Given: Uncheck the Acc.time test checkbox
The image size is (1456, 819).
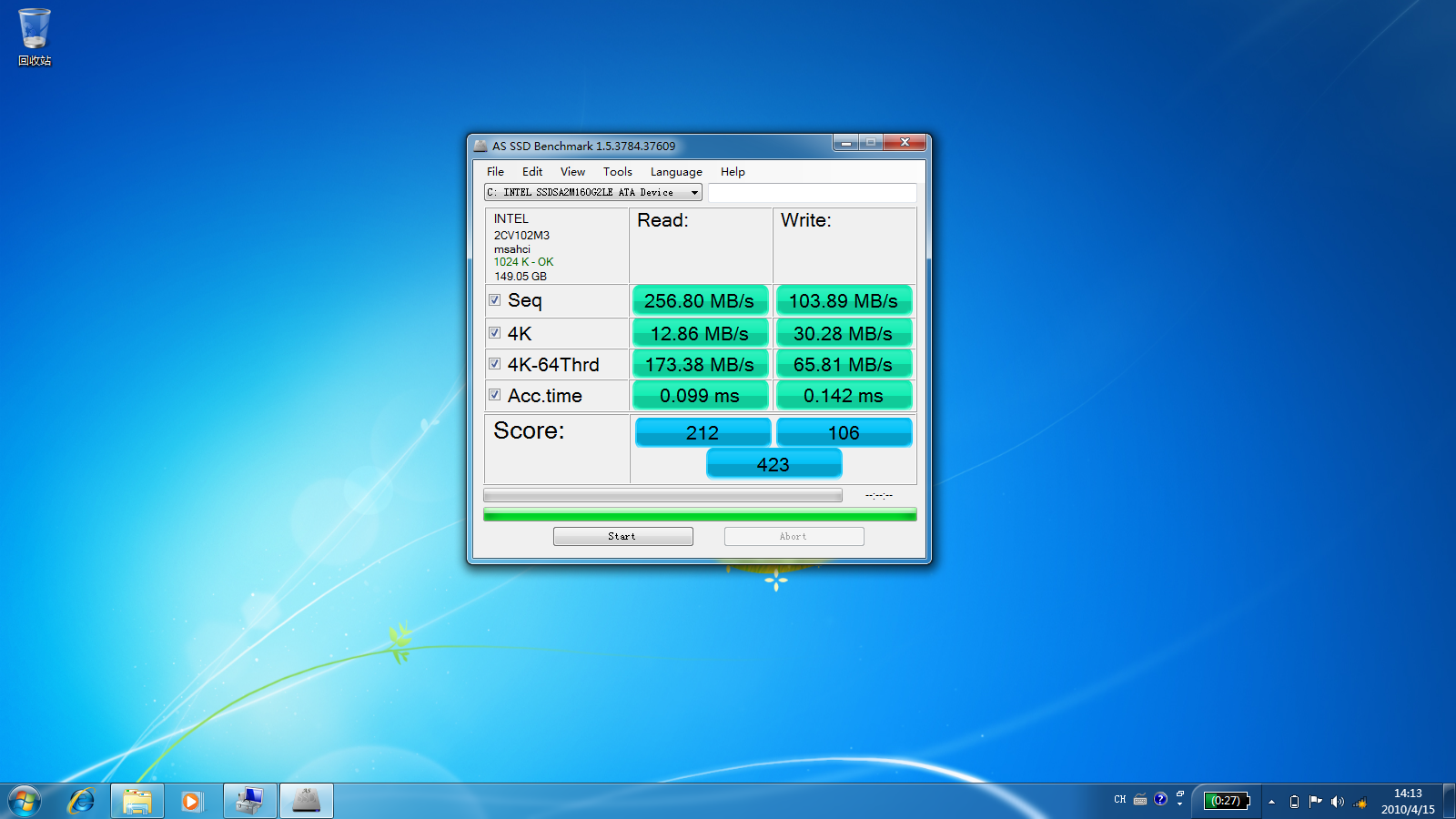Looking at the screenshot, I should click(x=494, y=394).
